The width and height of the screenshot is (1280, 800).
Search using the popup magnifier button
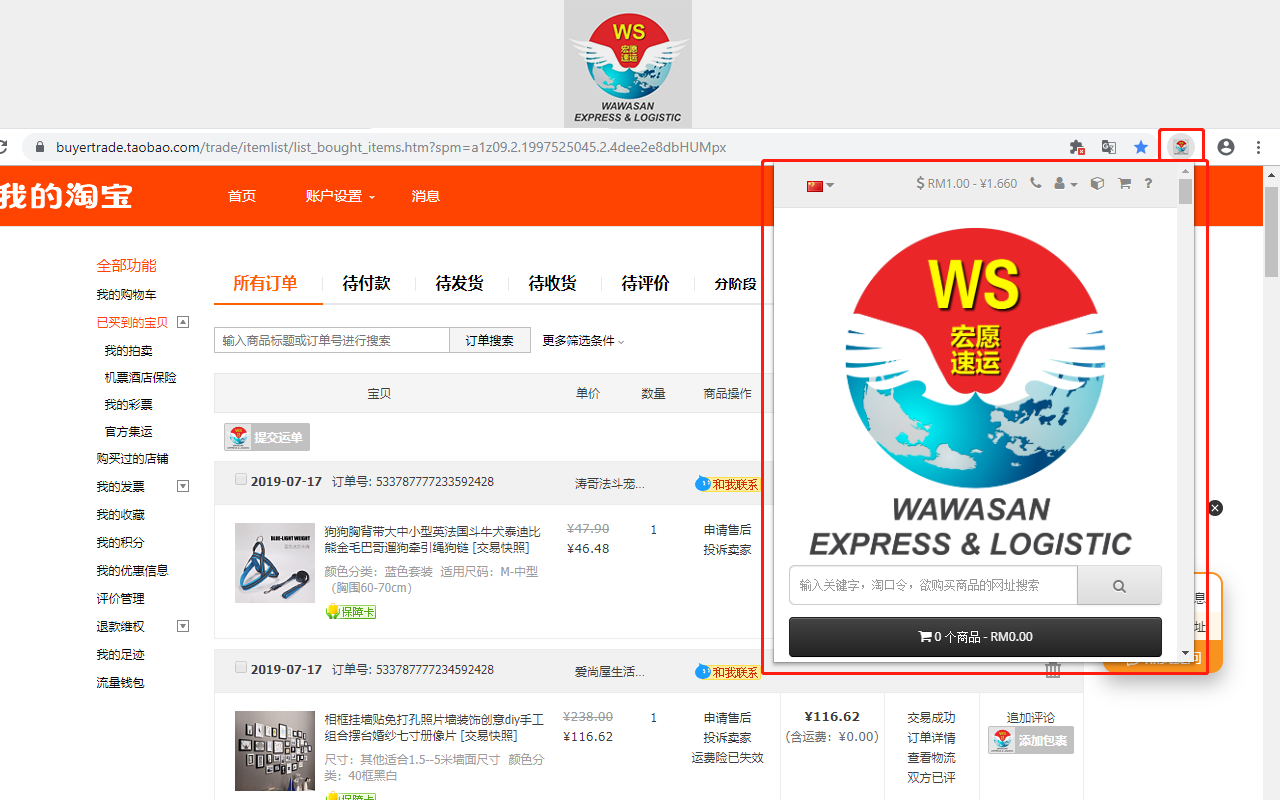1119,586
